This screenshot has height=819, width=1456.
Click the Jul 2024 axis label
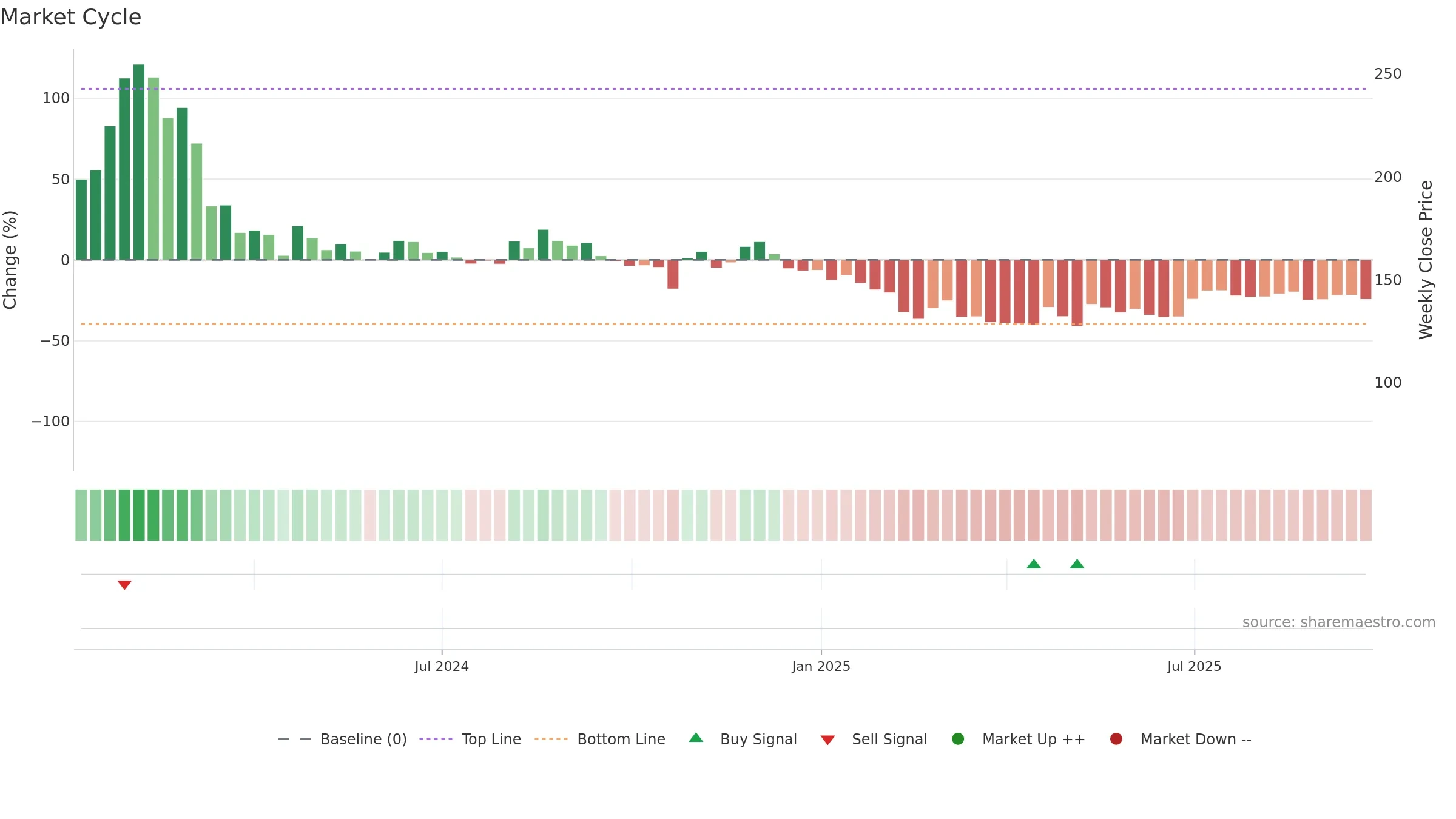tap(442, 666)
